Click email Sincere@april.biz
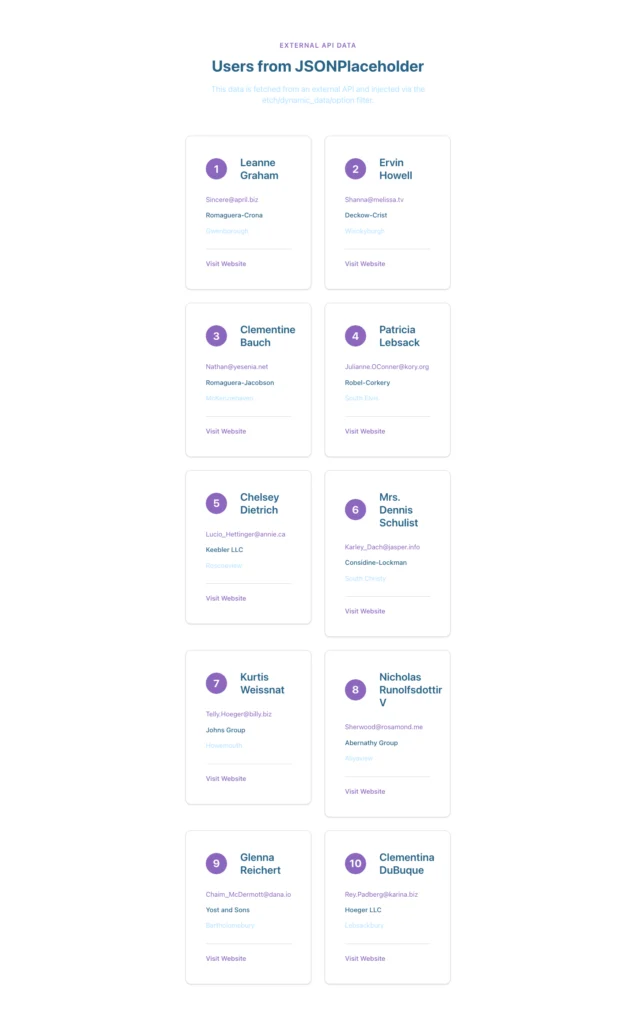 point(232,200)
